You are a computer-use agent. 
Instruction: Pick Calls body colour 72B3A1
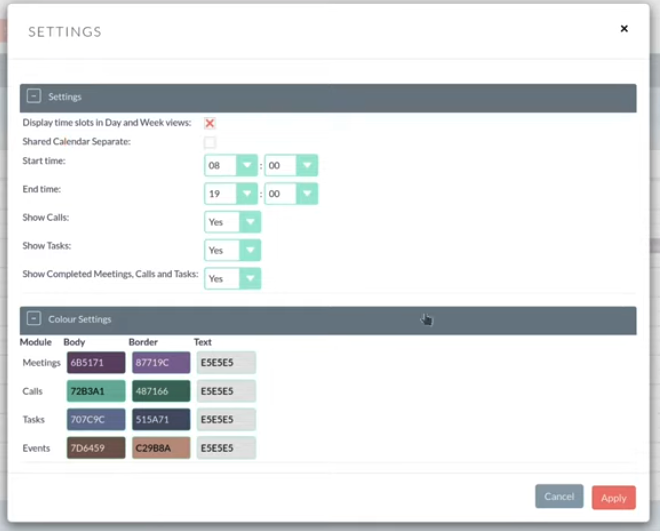96,391
